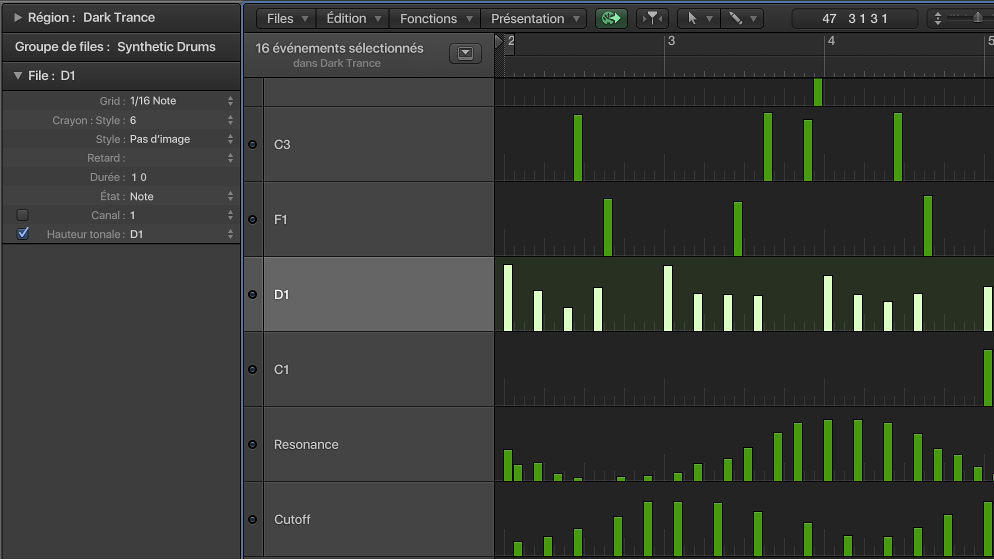
Task: Open the Grid 1/16 Note popup
Action: (180, 101)
